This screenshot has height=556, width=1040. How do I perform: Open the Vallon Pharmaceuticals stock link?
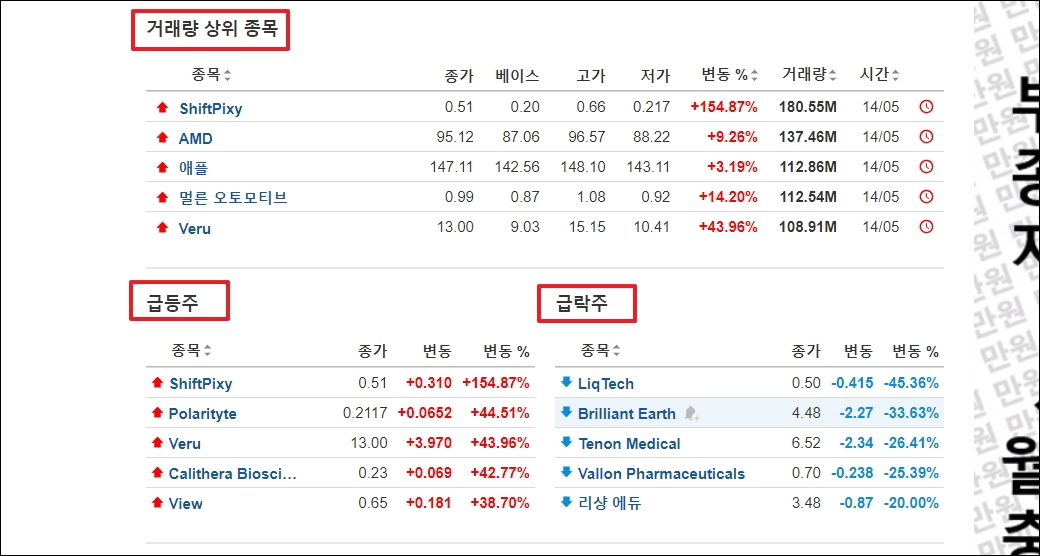click(x=661, y=474)
